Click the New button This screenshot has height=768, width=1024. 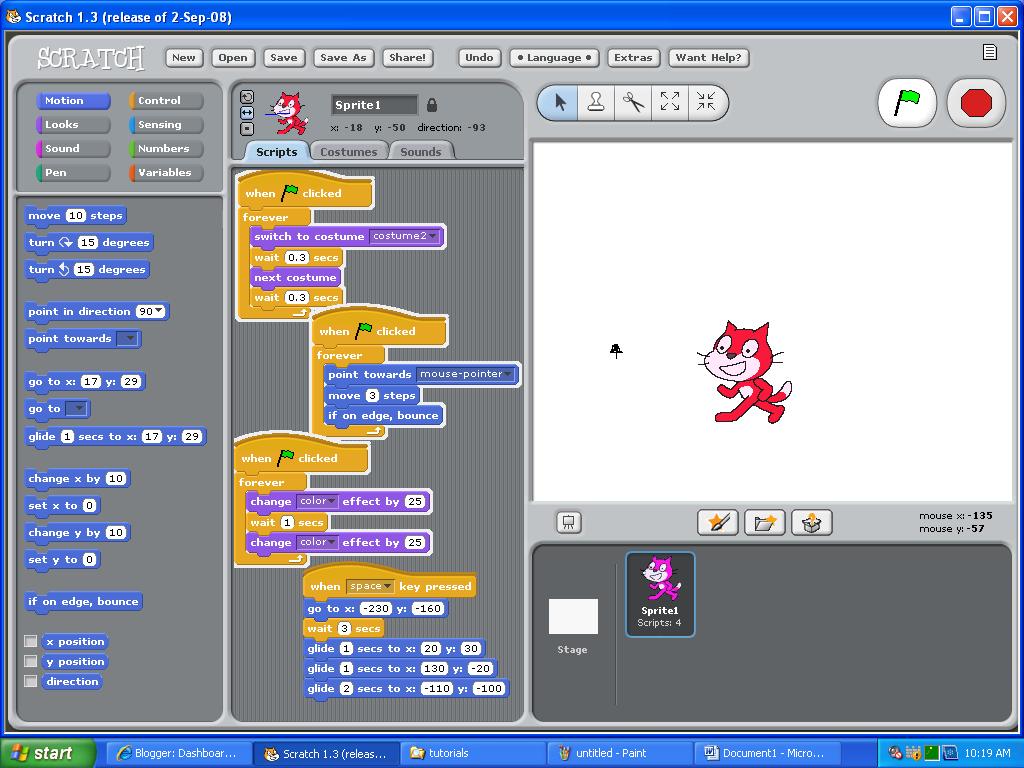(x=184, y=57)
